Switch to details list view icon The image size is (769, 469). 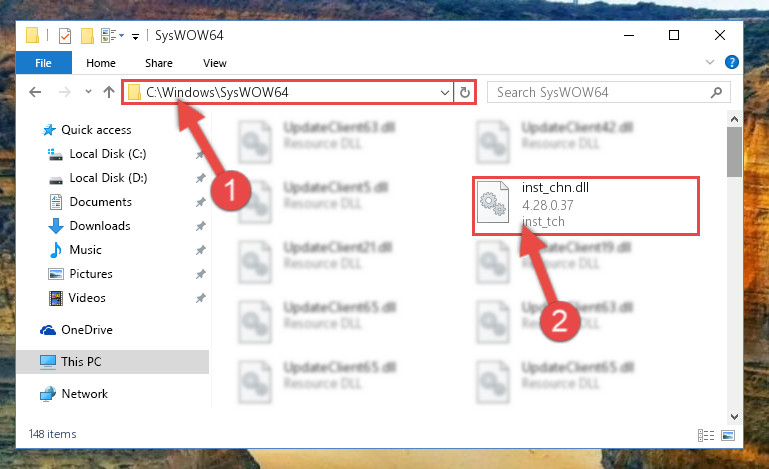(x=706, y=435)
